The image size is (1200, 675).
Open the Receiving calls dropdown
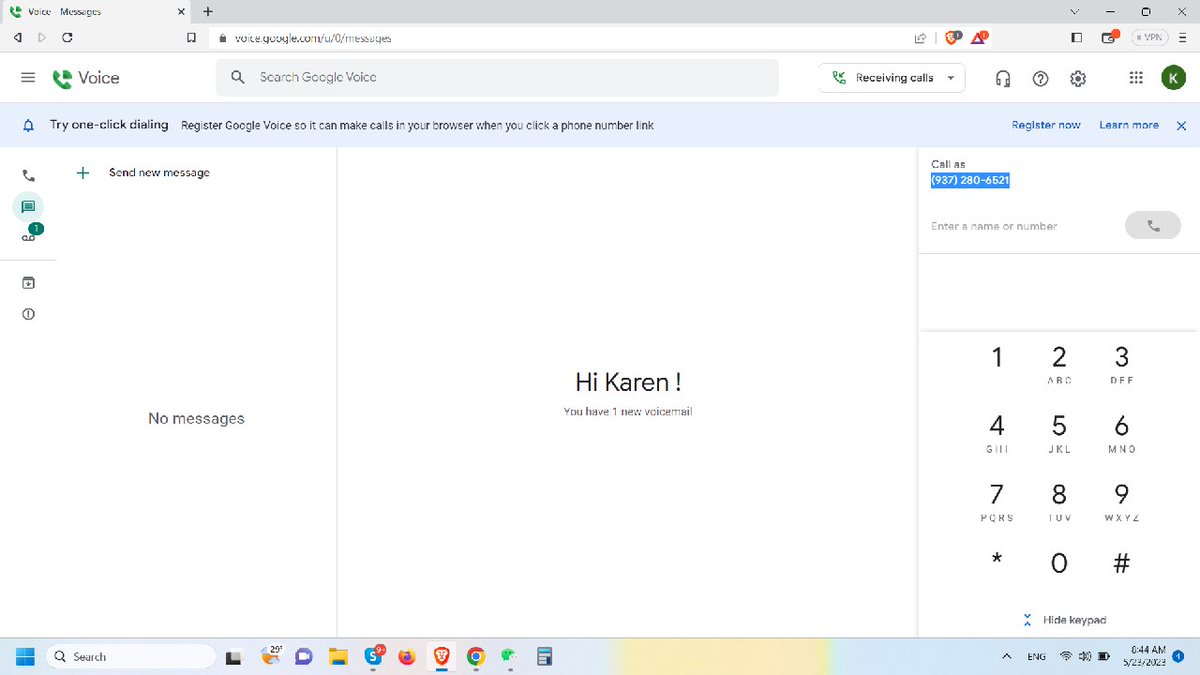click(892, 78)
